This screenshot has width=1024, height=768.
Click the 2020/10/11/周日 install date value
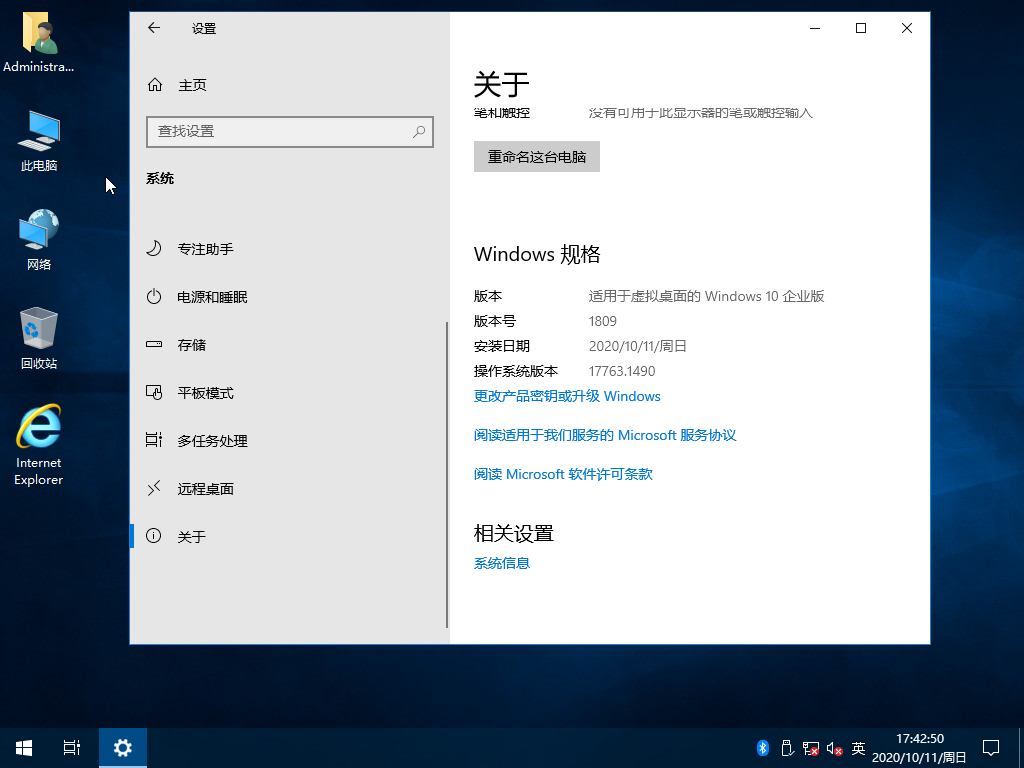[637, 346]
